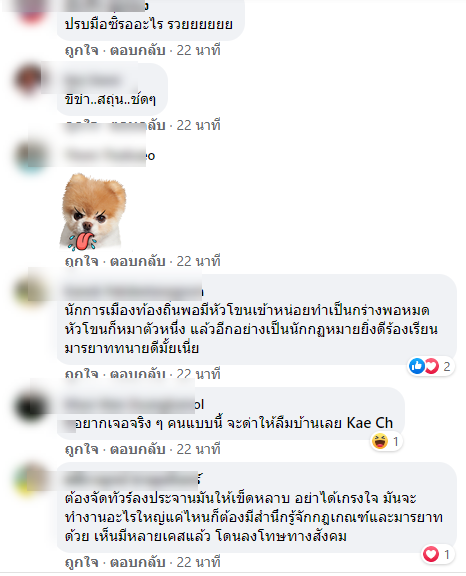This screenshot has height=576, width=466.
Task: Open the laughing emoji reaction count
Action: coord(386,441)
